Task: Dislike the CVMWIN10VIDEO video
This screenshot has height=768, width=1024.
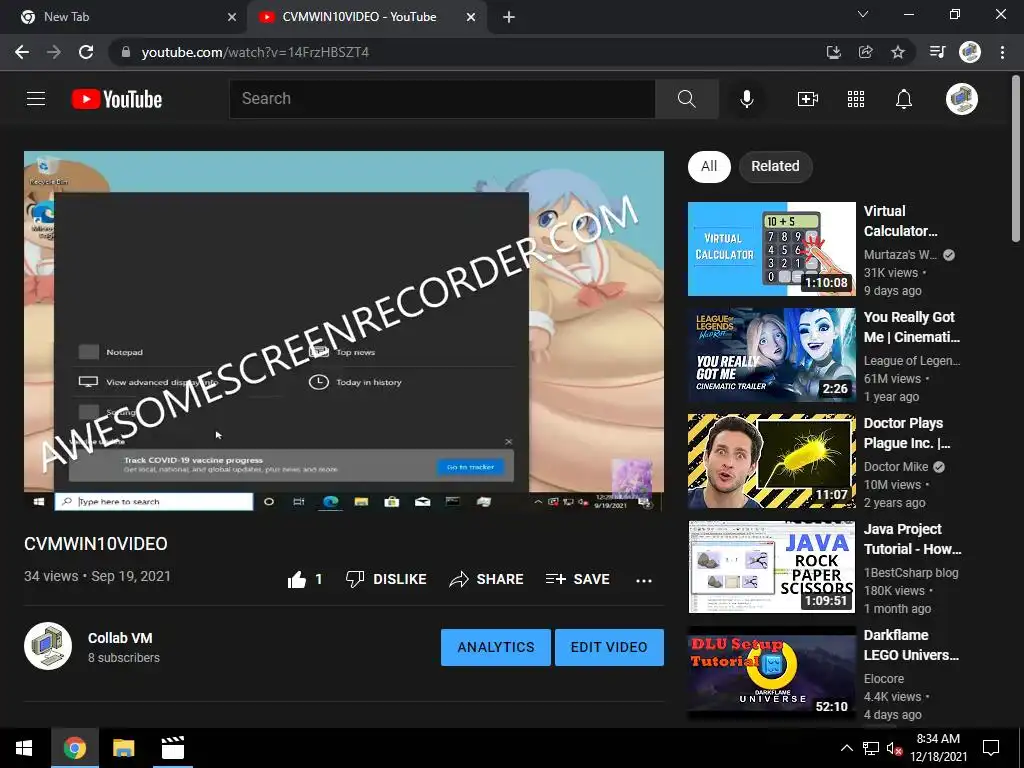Action: [386, 579]
